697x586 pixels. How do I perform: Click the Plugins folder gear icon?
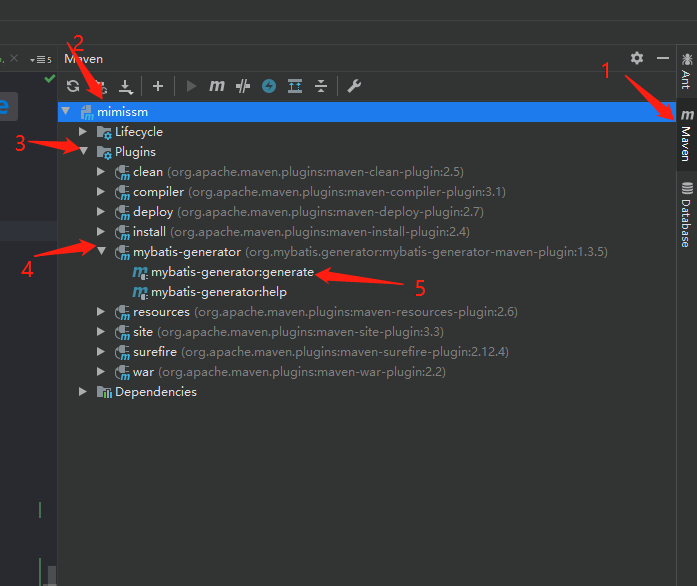point(104,152)
